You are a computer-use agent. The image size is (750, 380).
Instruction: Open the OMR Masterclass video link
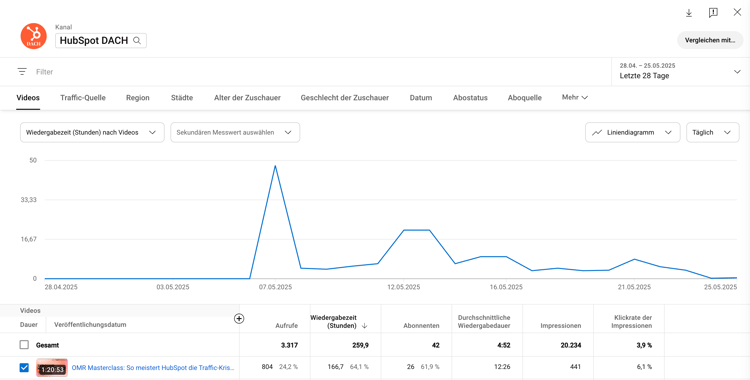click(x=153, y=368)
